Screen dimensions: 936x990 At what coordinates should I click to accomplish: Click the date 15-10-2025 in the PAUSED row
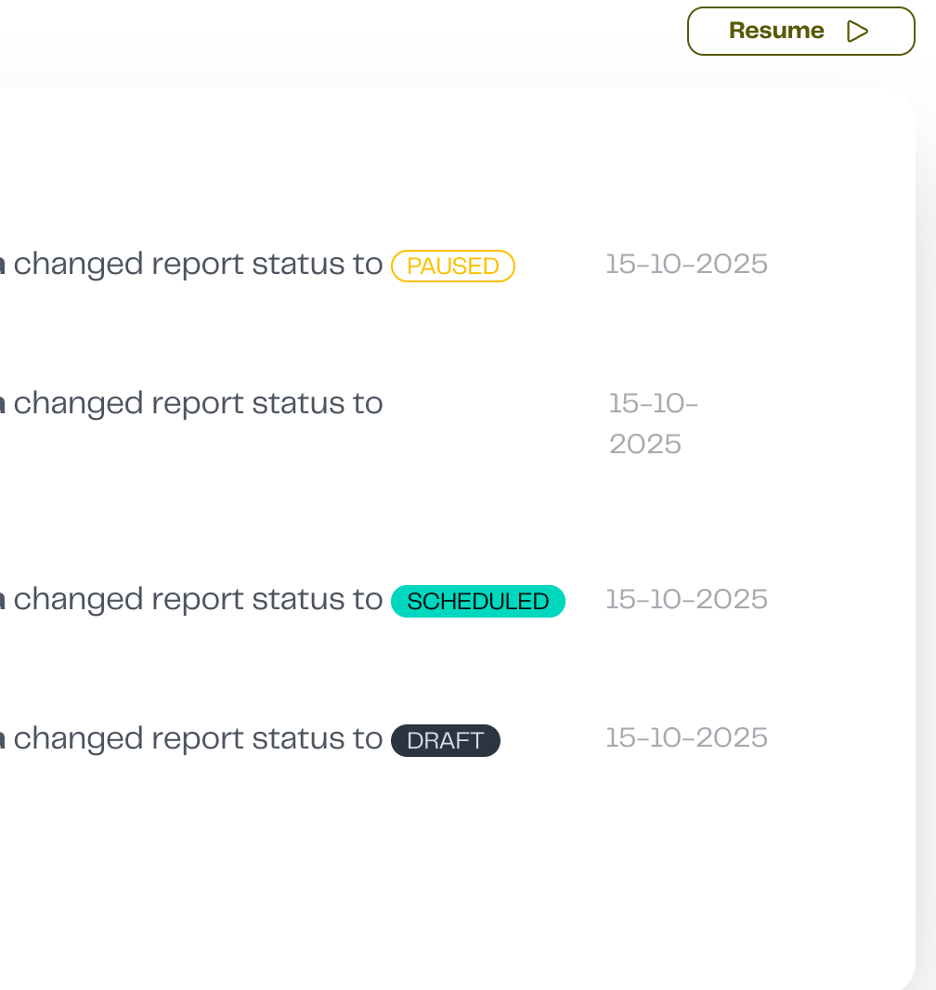(x=687, y=264)
